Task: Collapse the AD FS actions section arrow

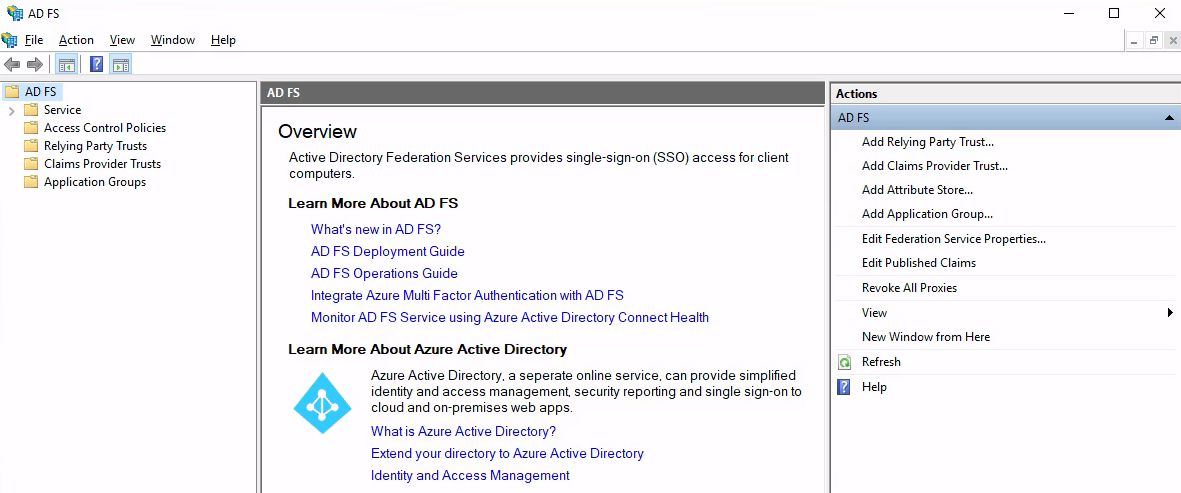Action: (1168, 118)
